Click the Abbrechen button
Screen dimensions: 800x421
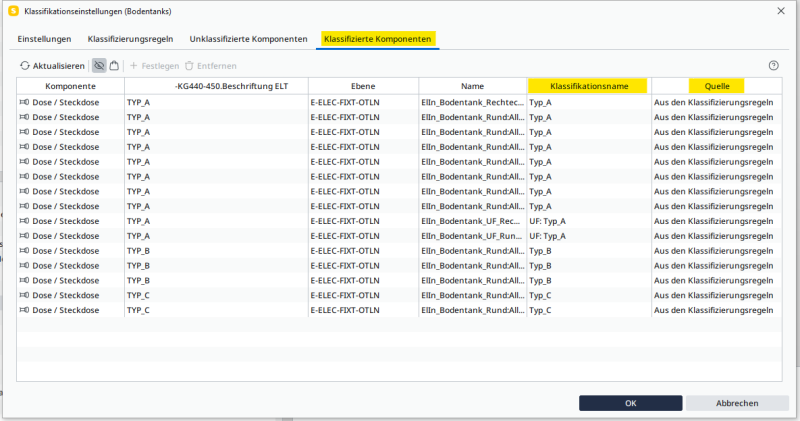[x=737, y=403]
